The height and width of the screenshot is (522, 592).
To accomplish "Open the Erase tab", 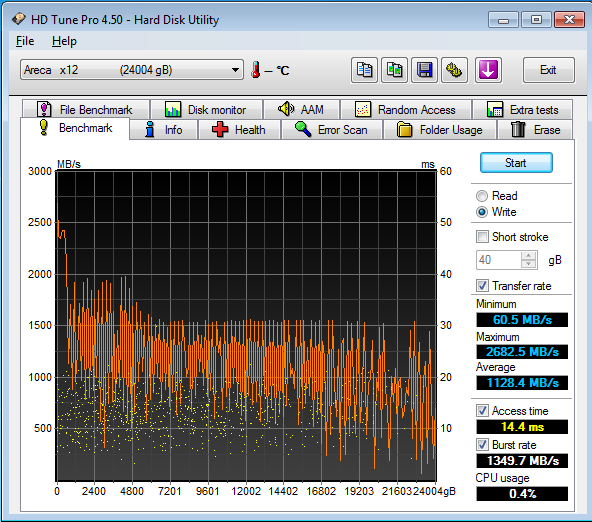I will tap(535, 130).
